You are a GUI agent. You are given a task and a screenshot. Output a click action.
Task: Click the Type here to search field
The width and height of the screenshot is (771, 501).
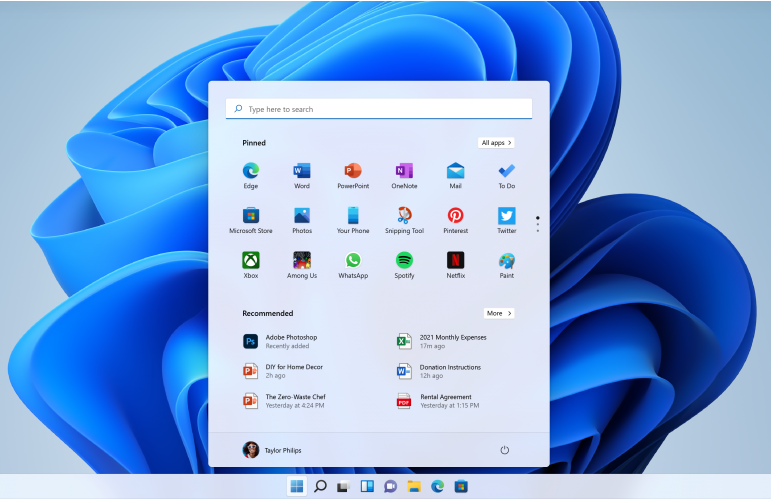[379, 109]
